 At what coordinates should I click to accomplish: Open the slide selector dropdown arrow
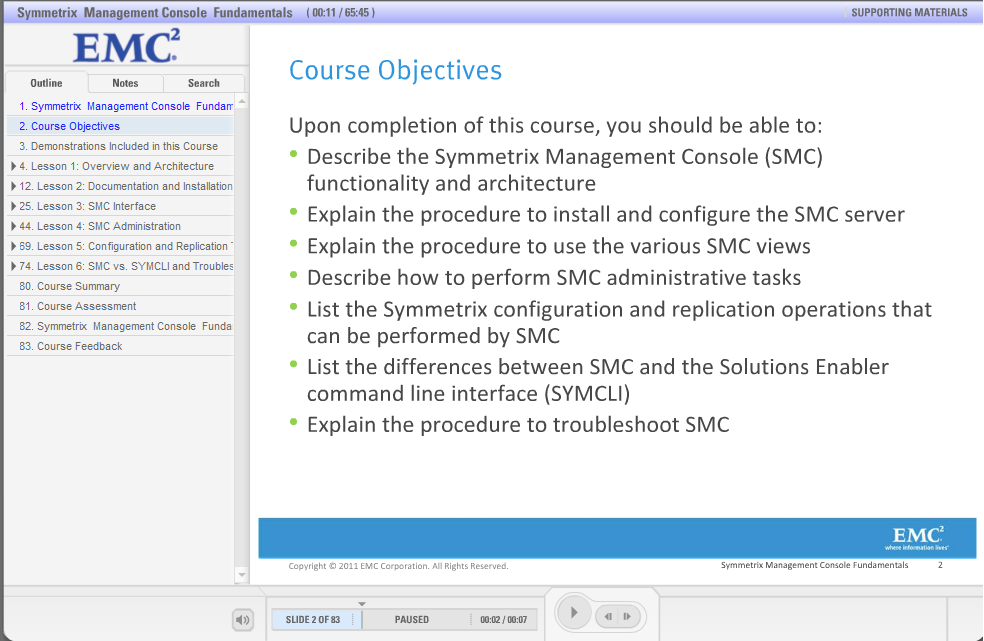[x=361, y=604]
